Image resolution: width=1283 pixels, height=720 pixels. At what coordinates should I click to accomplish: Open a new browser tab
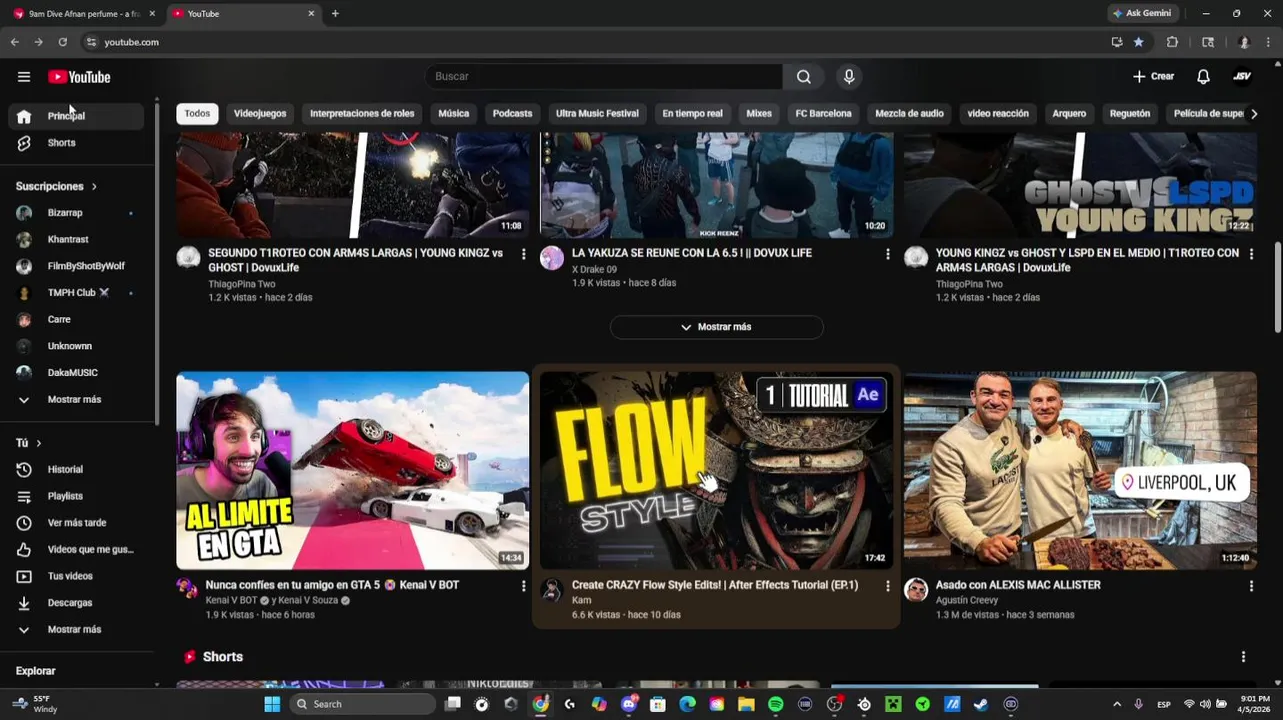tap(335, 14)
